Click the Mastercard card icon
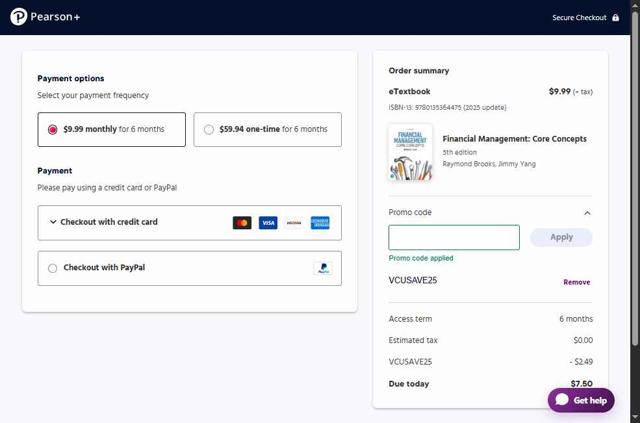 point(242,223)
